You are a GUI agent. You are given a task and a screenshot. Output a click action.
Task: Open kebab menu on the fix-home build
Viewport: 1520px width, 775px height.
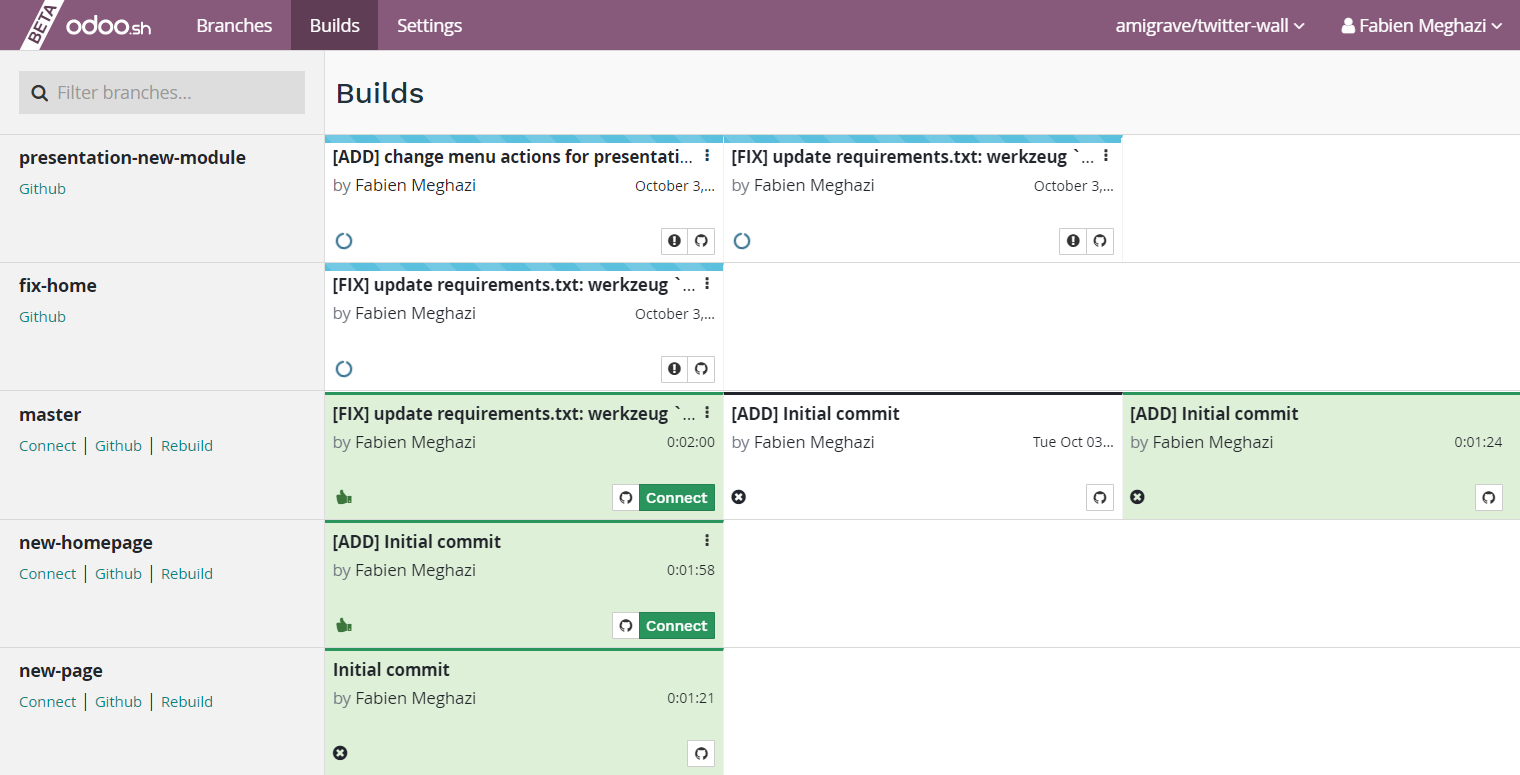(707, 284)
